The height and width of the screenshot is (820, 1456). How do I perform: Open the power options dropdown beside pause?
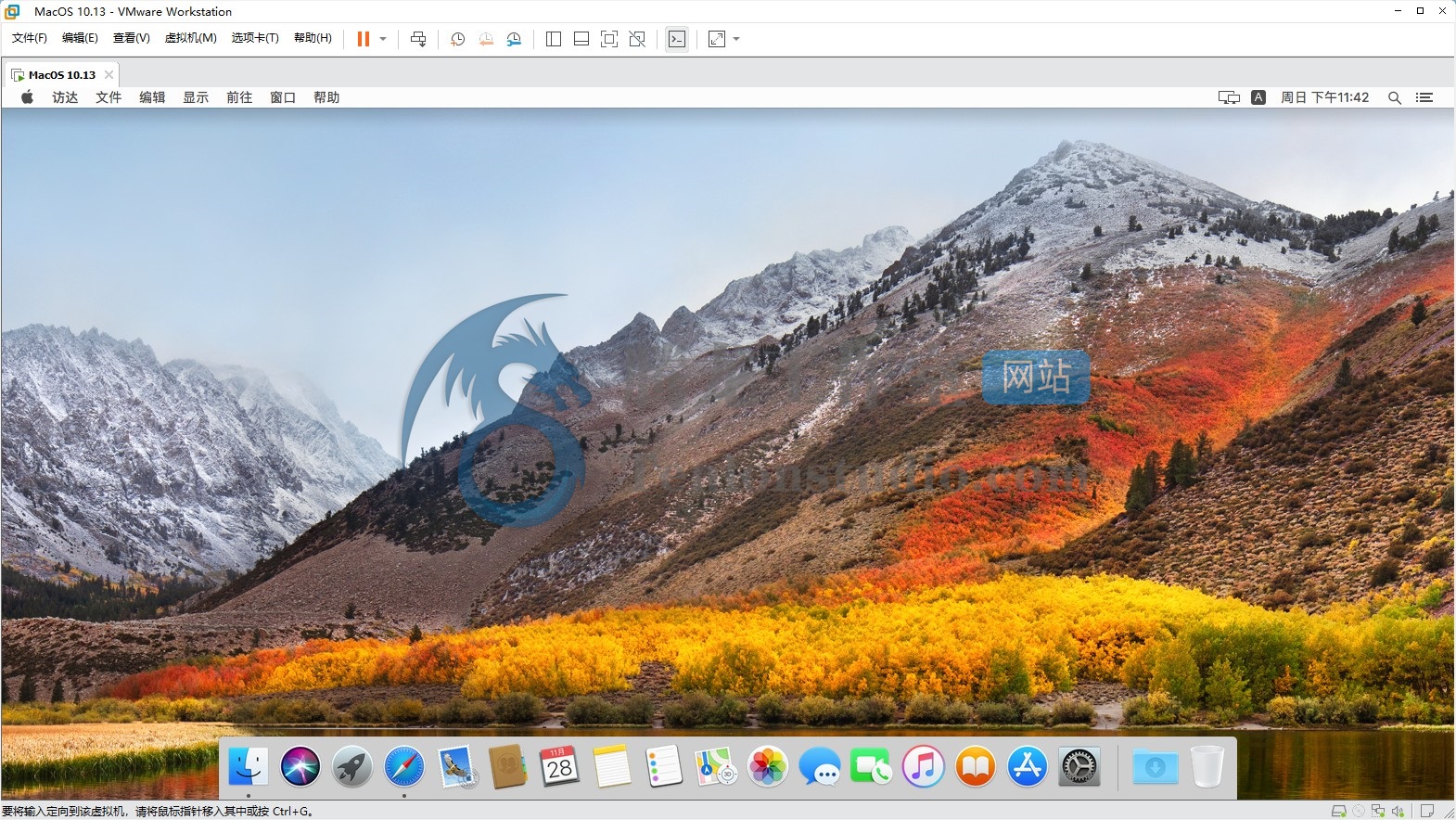(x=383, y=39)
